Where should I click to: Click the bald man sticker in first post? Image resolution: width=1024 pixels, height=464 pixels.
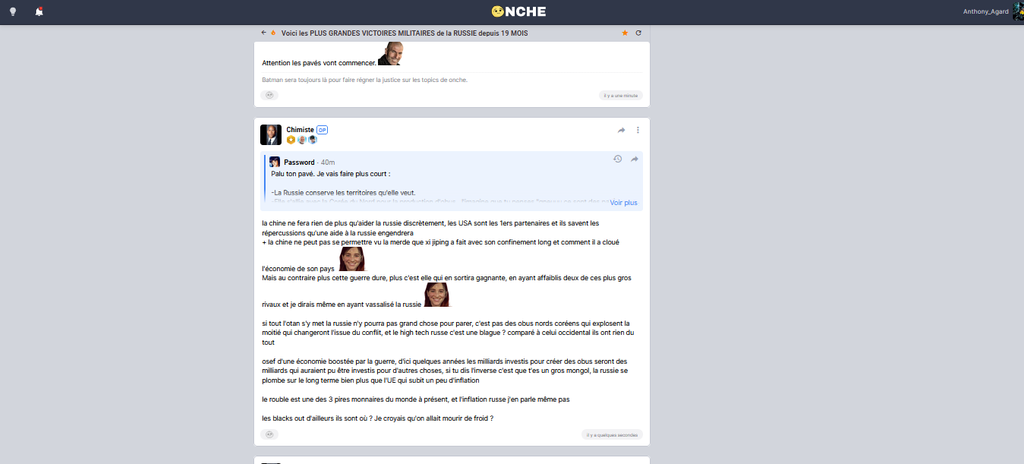pos(390,54)
